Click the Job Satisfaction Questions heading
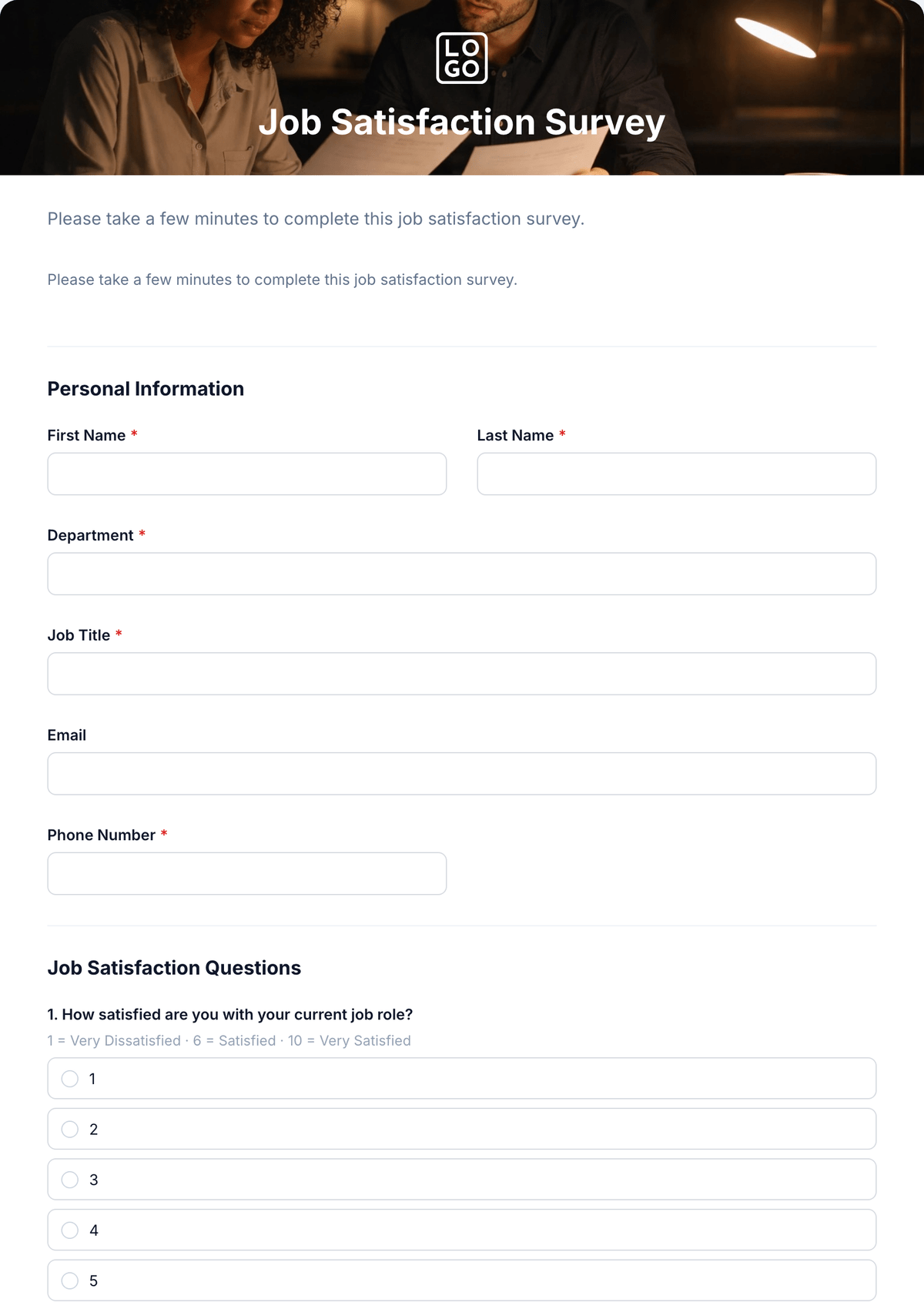The height and width of the screenshot is (1309, 924). click(174, 968)
